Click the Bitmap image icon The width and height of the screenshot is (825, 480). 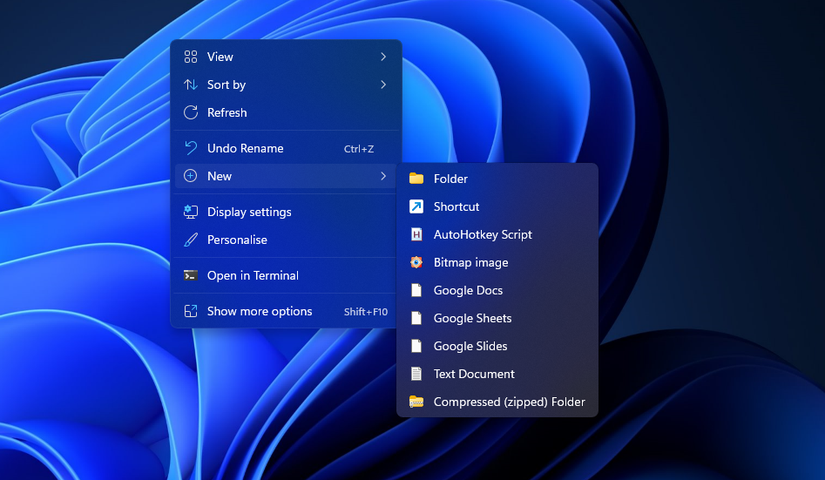416,262
